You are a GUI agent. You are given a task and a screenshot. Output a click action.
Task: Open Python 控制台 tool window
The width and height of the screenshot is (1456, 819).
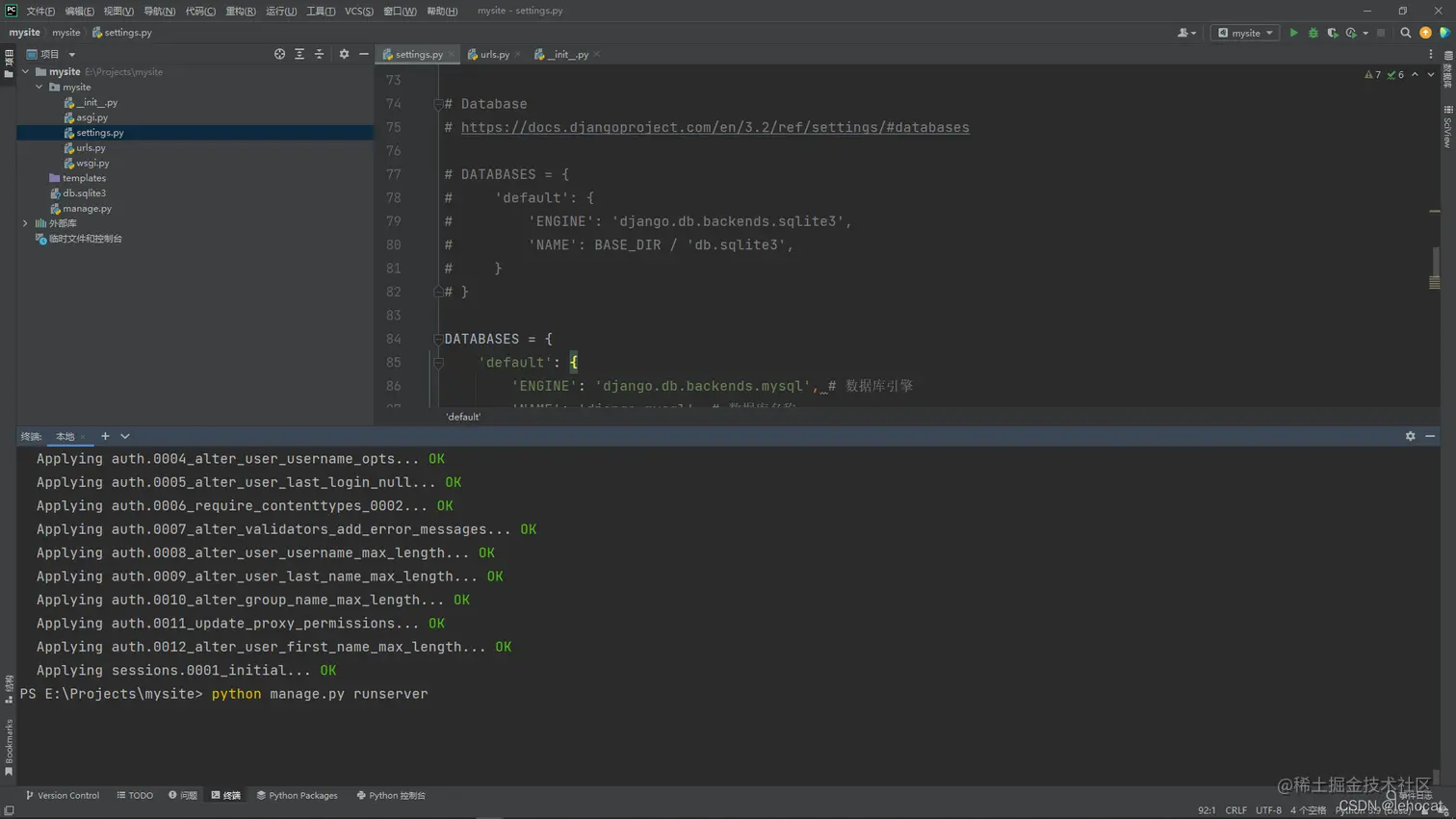[390, 795]
